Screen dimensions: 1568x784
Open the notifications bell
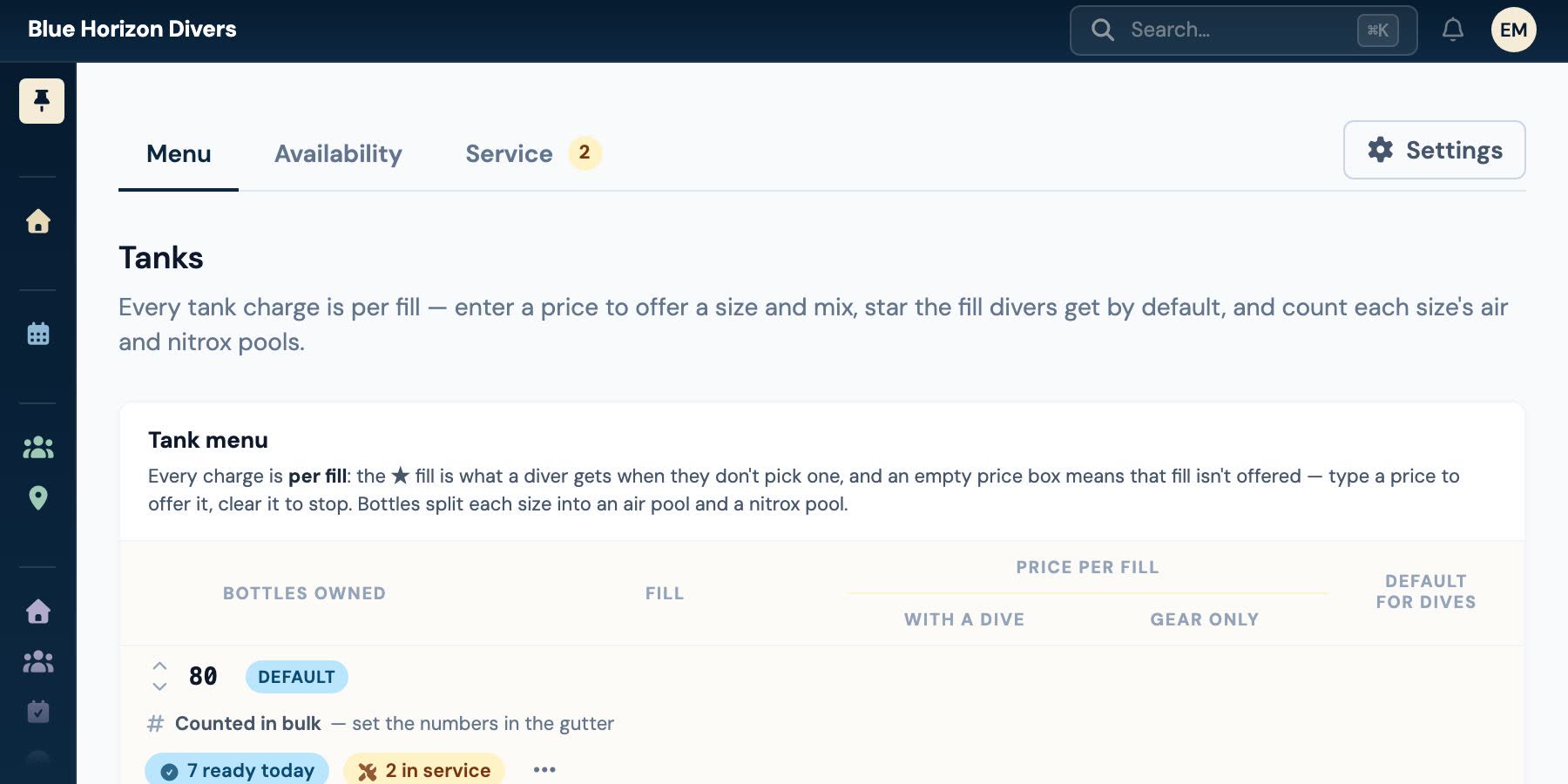click(x=1453, y=30)
